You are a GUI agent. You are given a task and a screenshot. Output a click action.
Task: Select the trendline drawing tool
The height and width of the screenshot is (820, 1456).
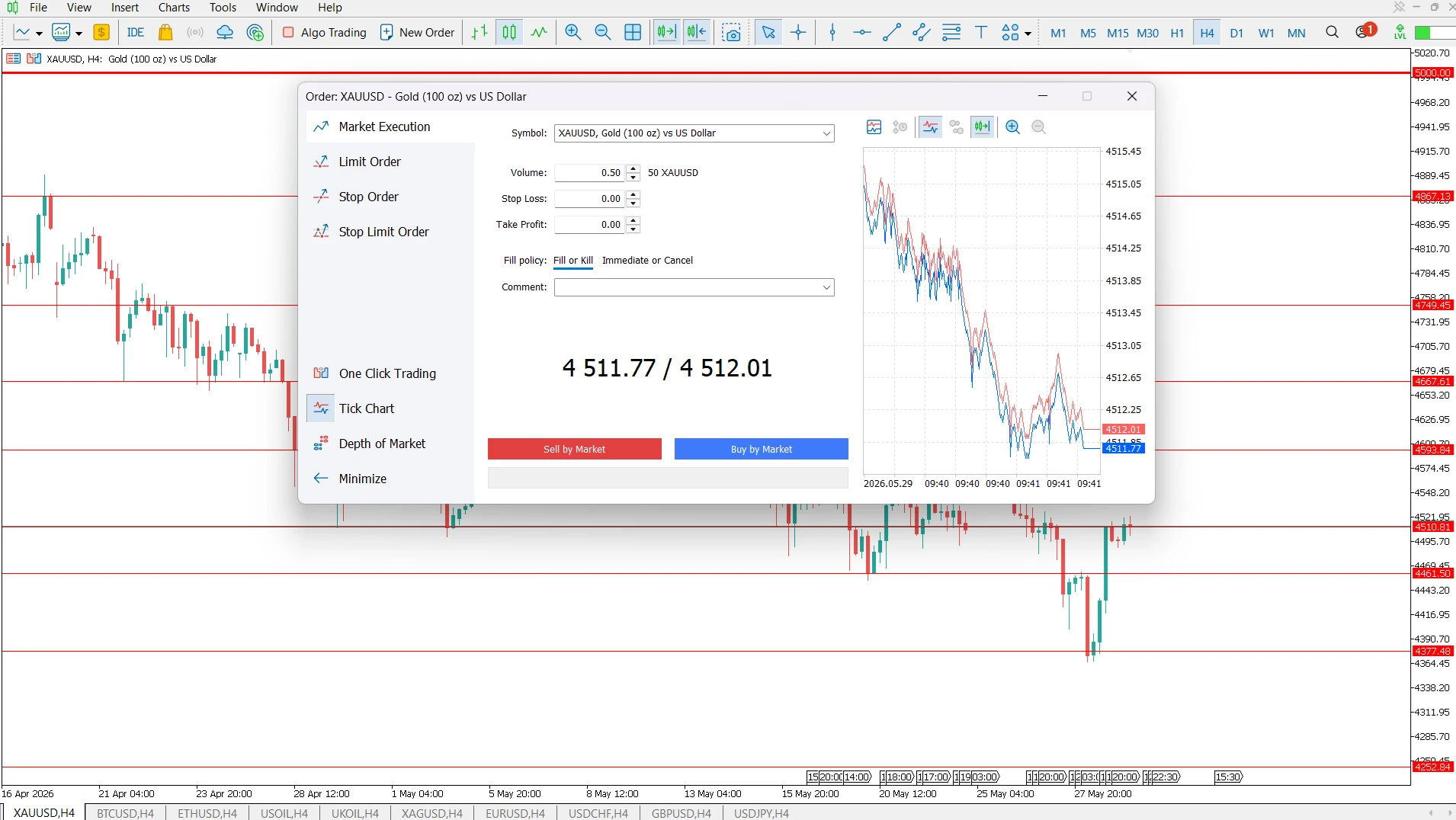(892, 33)
